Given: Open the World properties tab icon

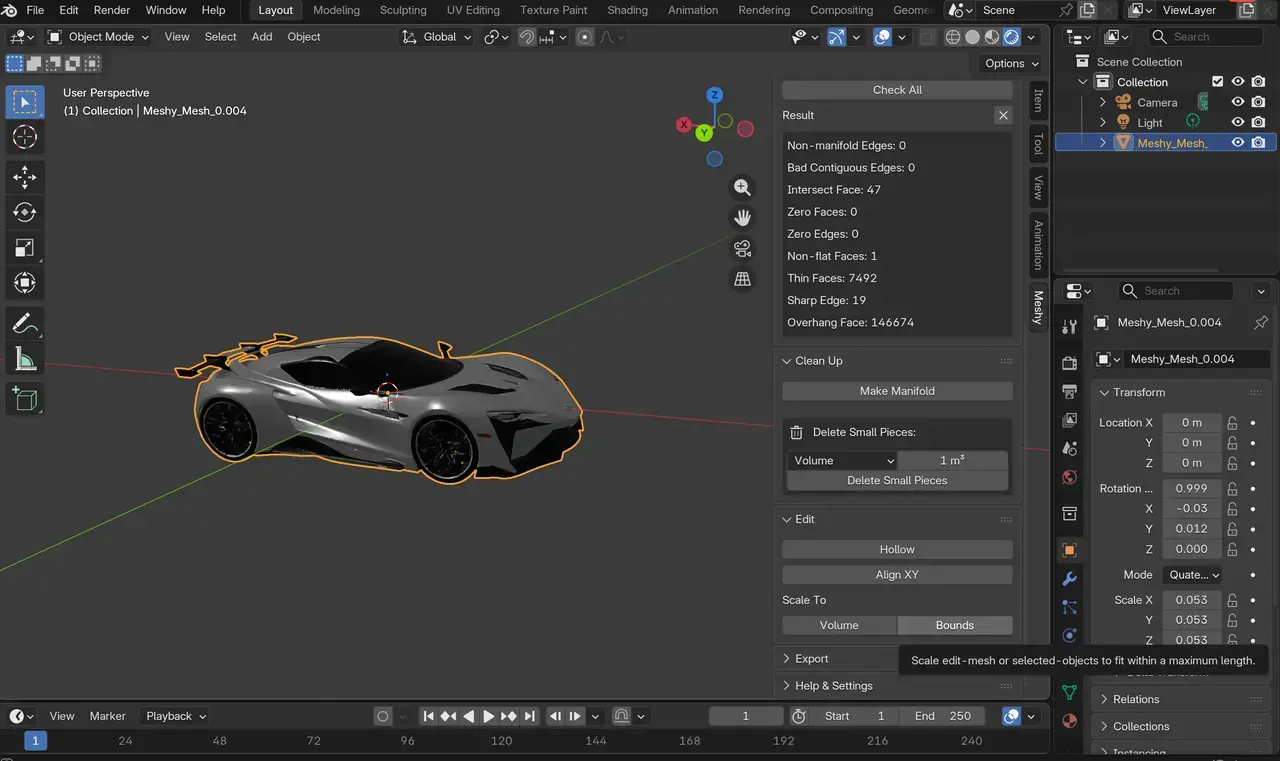Looking at the screenshot, I should [1069, 477].
